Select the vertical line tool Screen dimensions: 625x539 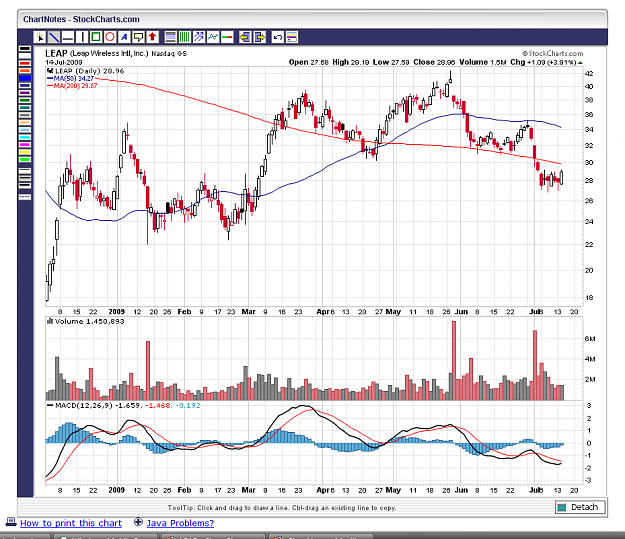[82, 37]
